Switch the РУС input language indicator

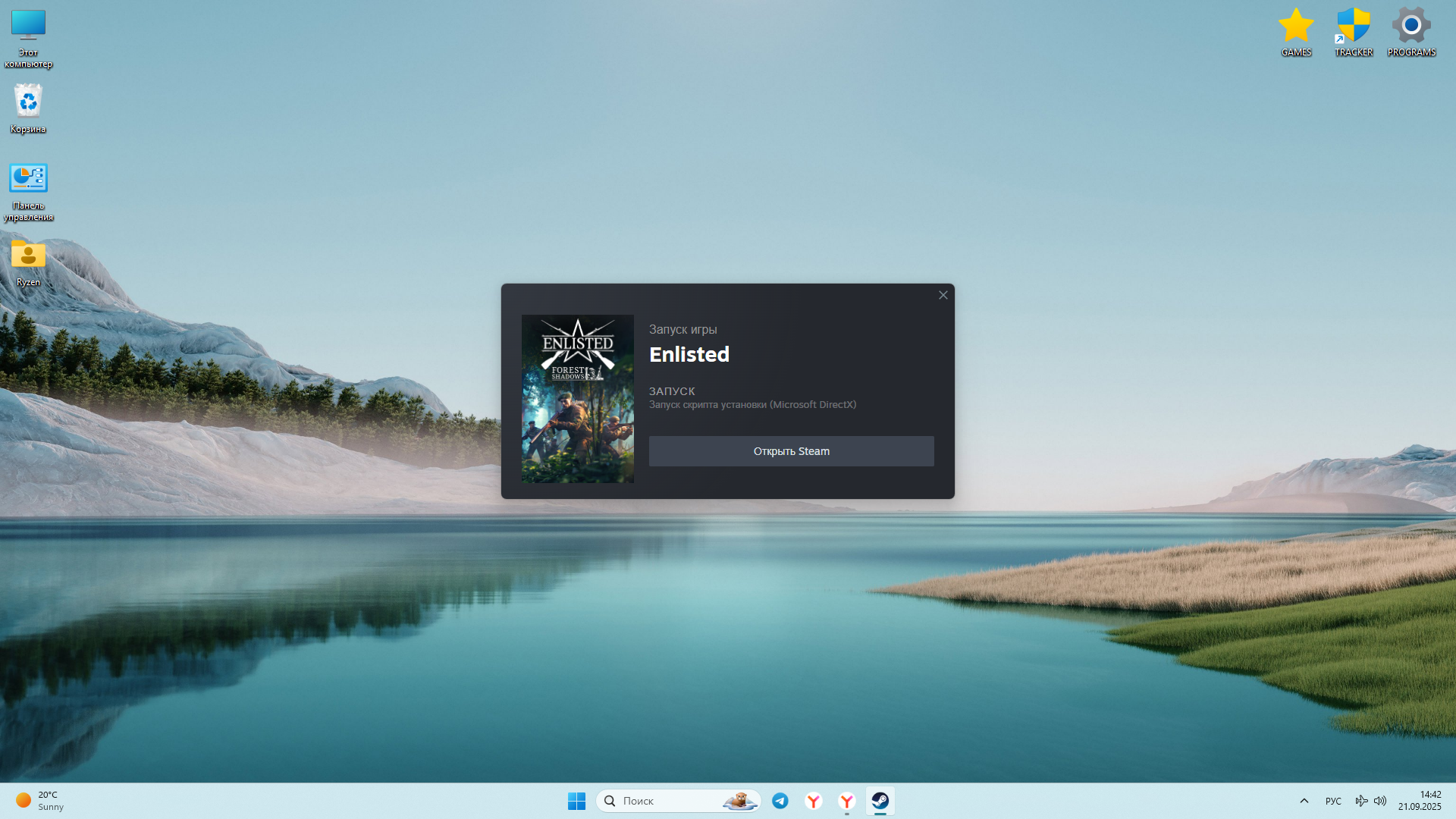click(x=1333, y=801)
